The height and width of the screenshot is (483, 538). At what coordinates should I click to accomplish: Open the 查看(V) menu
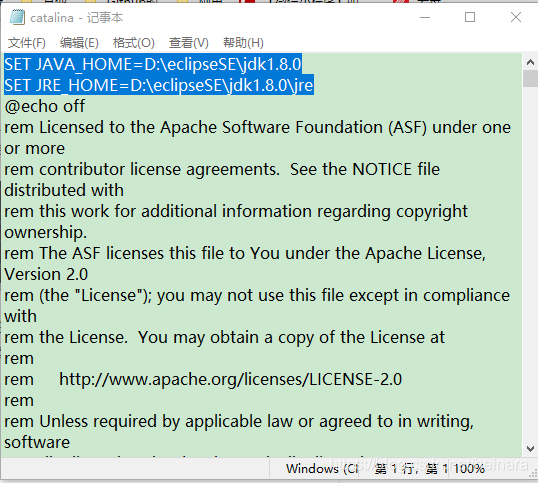click(189, 43)
